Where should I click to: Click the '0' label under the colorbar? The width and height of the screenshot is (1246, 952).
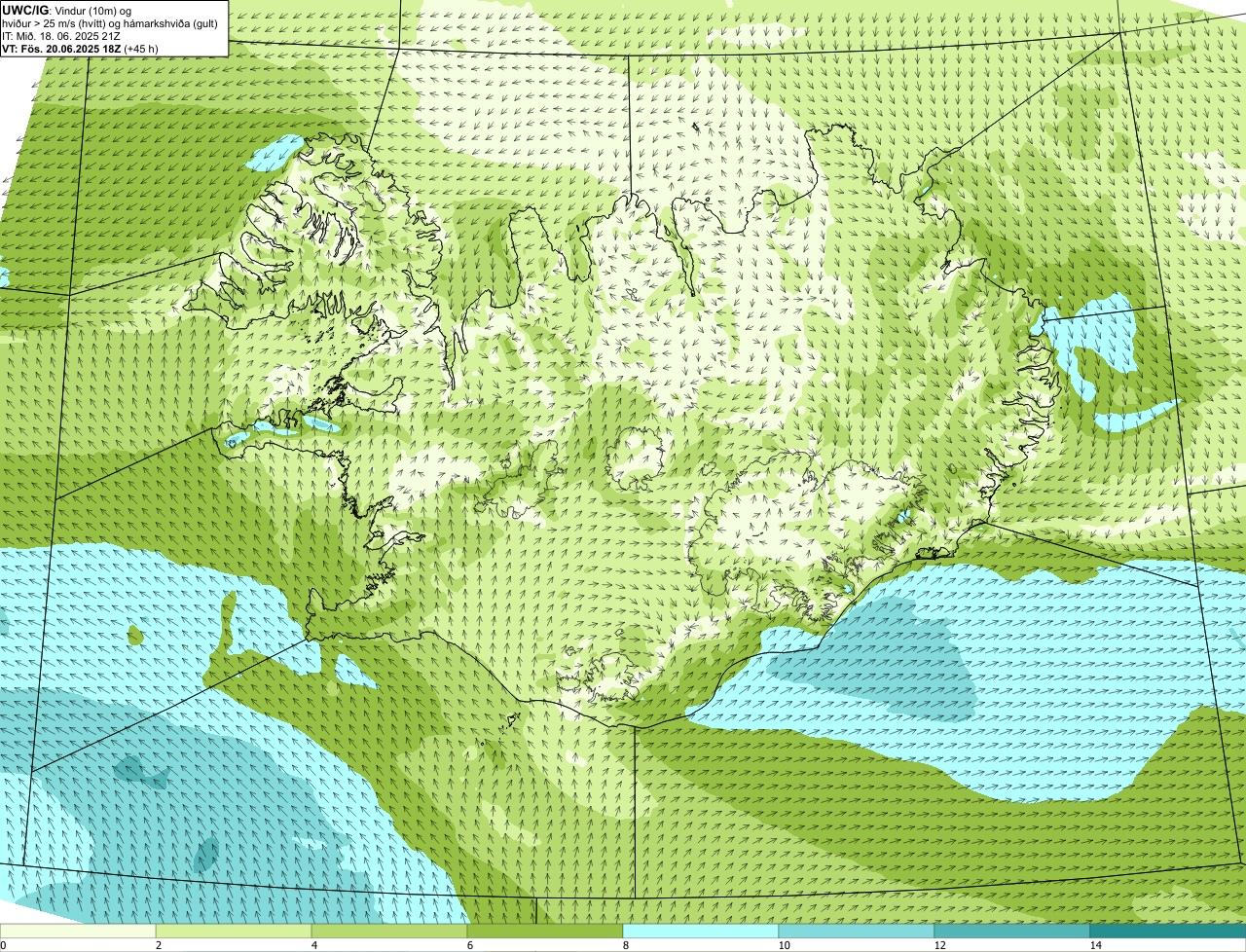[3, 945]
